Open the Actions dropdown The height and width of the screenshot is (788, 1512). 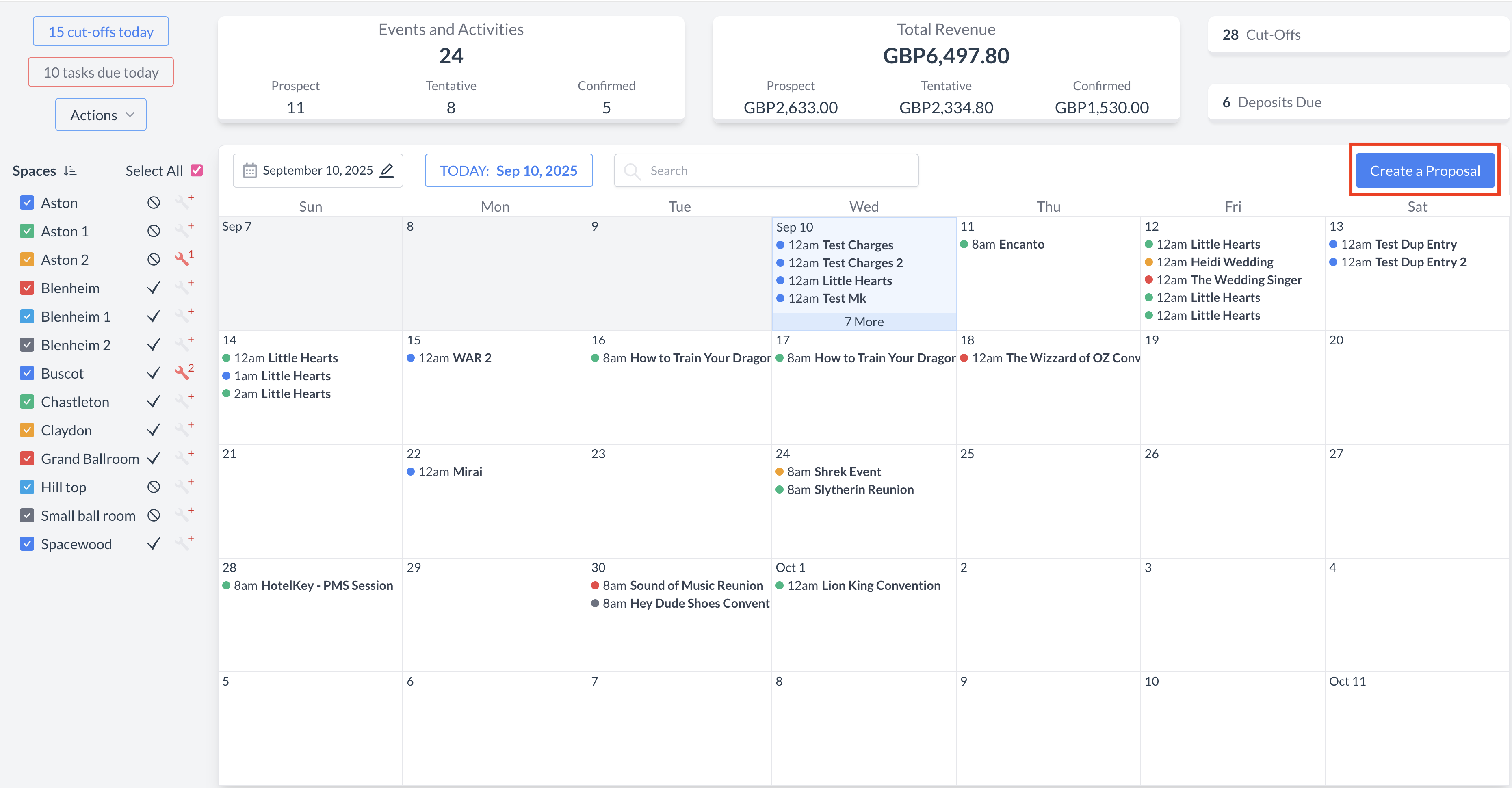coord(101,115)
